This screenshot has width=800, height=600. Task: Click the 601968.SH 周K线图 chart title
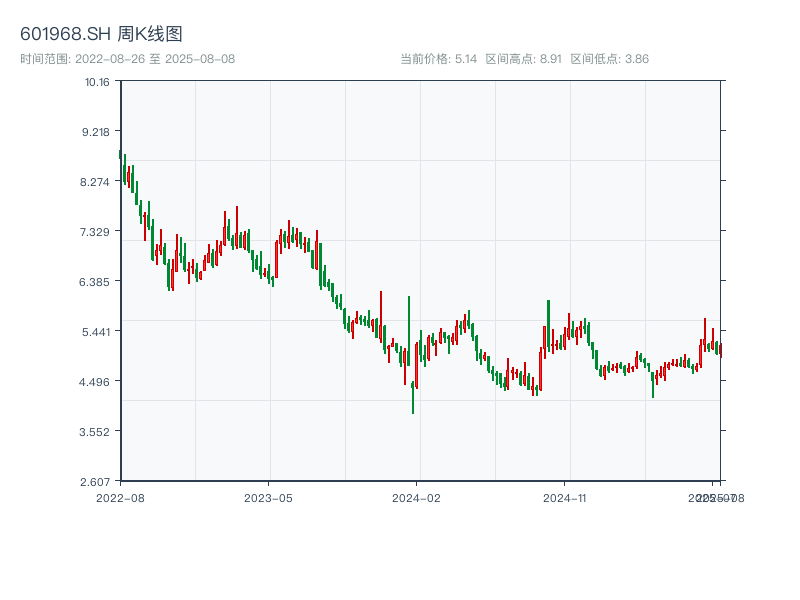101,35
